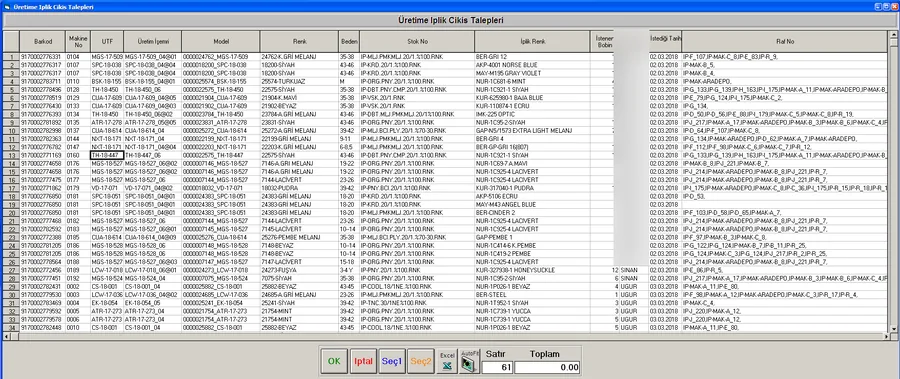Click UTF cell TH-18-447 in row 13
The width and height of the screenshot is (900, 379).
pyautogui.click(x=107, y=155)
